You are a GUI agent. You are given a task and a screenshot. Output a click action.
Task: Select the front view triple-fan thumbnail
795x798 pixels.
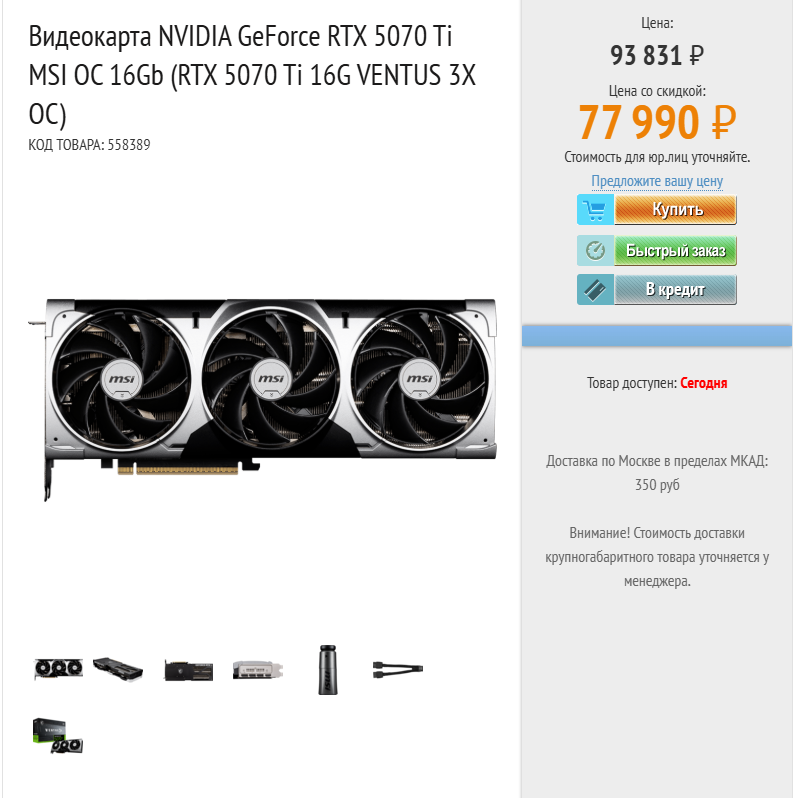[58, 669]
